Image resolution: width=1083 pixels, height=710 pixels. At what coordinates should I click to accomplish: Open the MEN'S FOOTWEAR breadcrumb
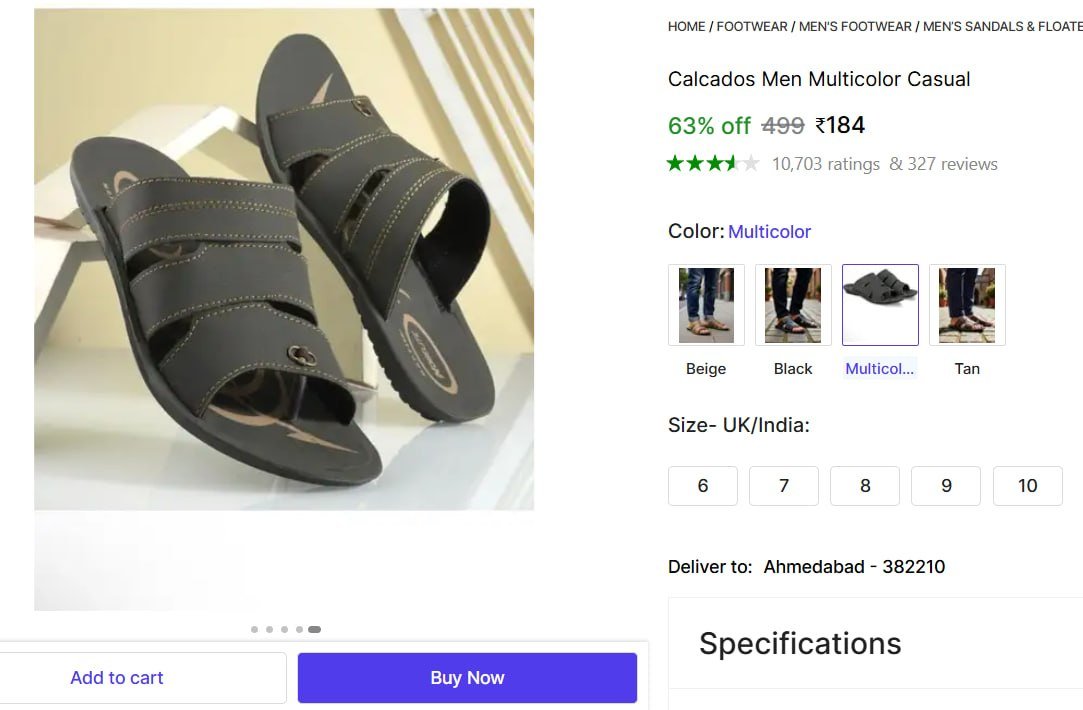pyautogui.click(x=855, y=26)
